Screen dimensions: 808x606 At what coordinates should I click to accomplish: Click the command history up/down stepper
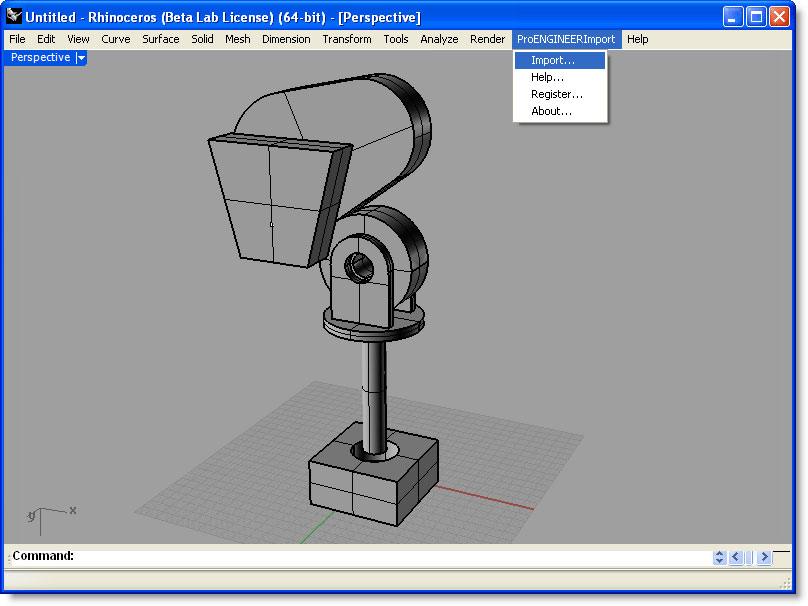719,557
